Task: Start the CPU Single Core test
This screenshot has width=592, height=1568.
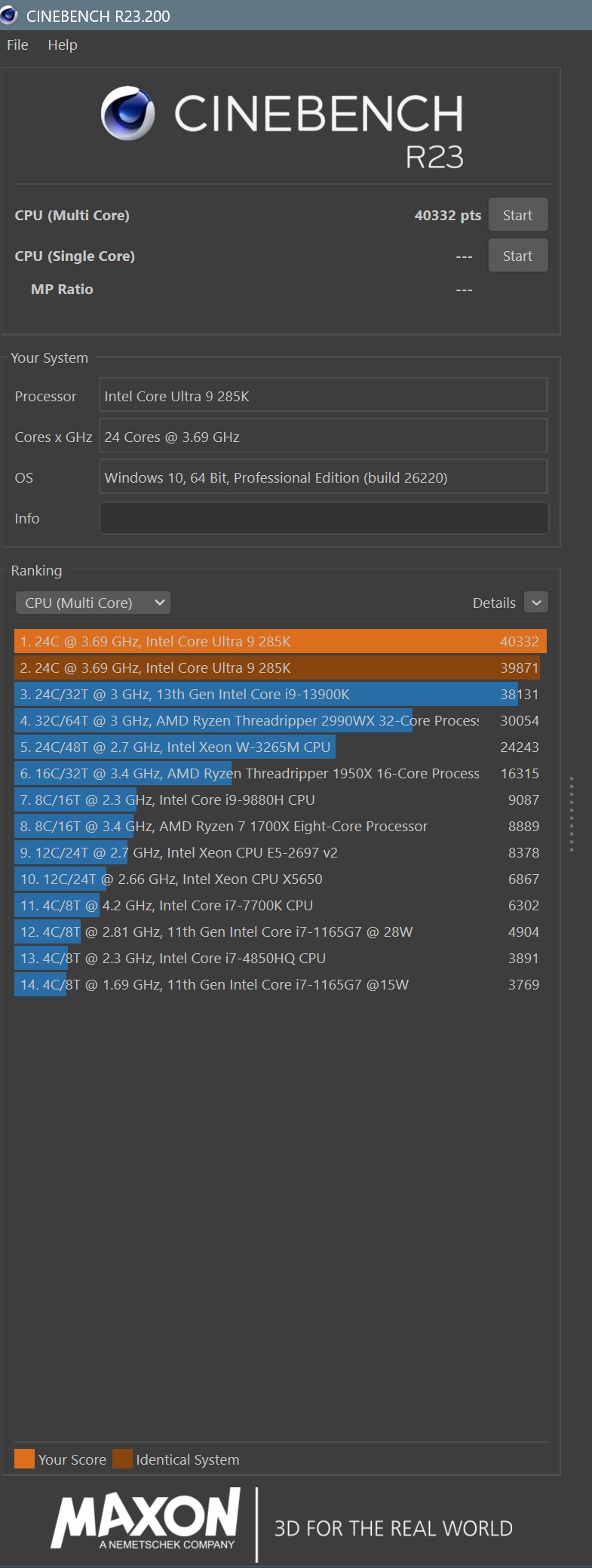Action: [x=517, y=256]
